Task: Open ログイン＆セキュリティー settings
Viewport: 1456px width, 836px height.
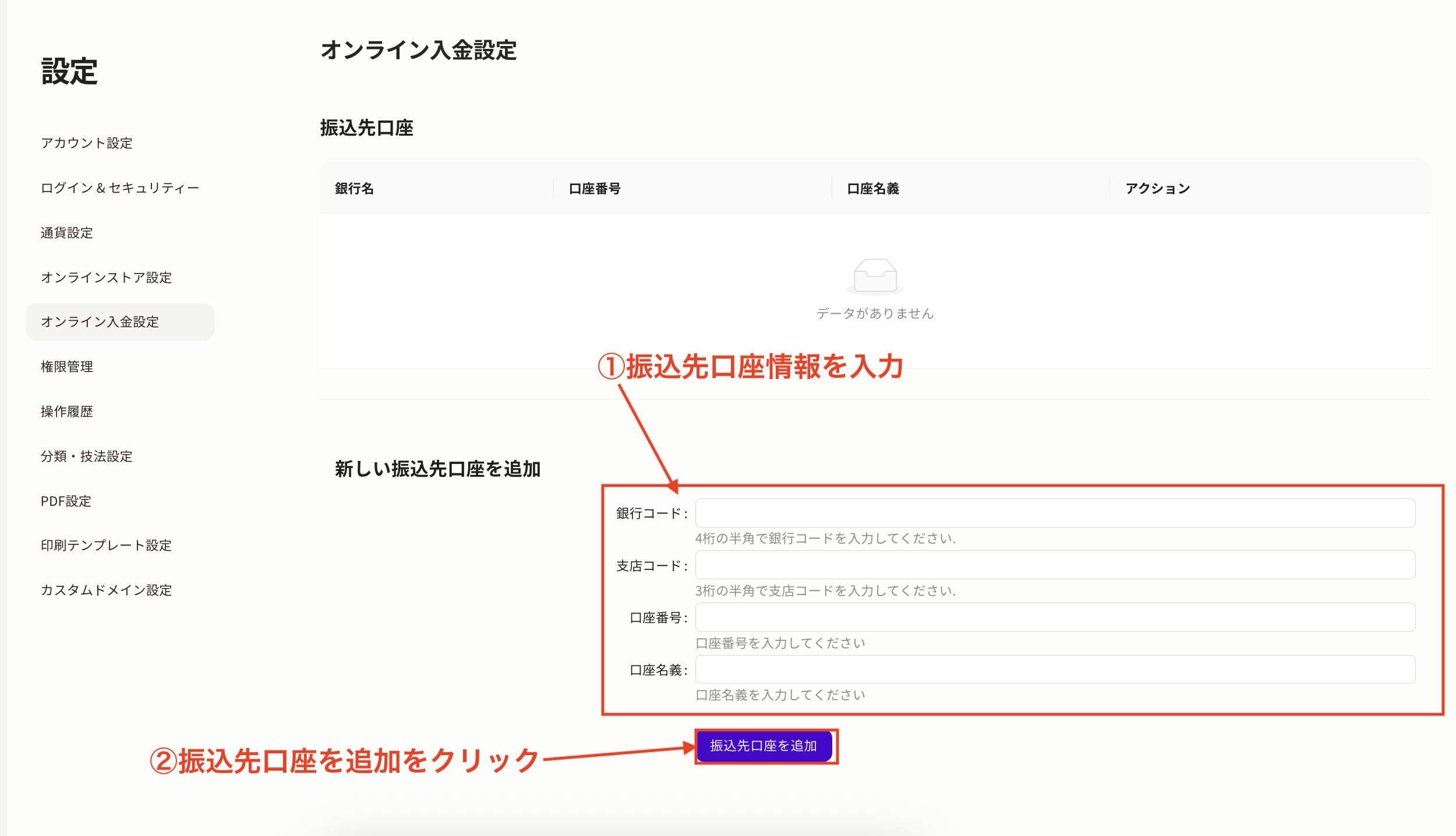Action: 119,187
